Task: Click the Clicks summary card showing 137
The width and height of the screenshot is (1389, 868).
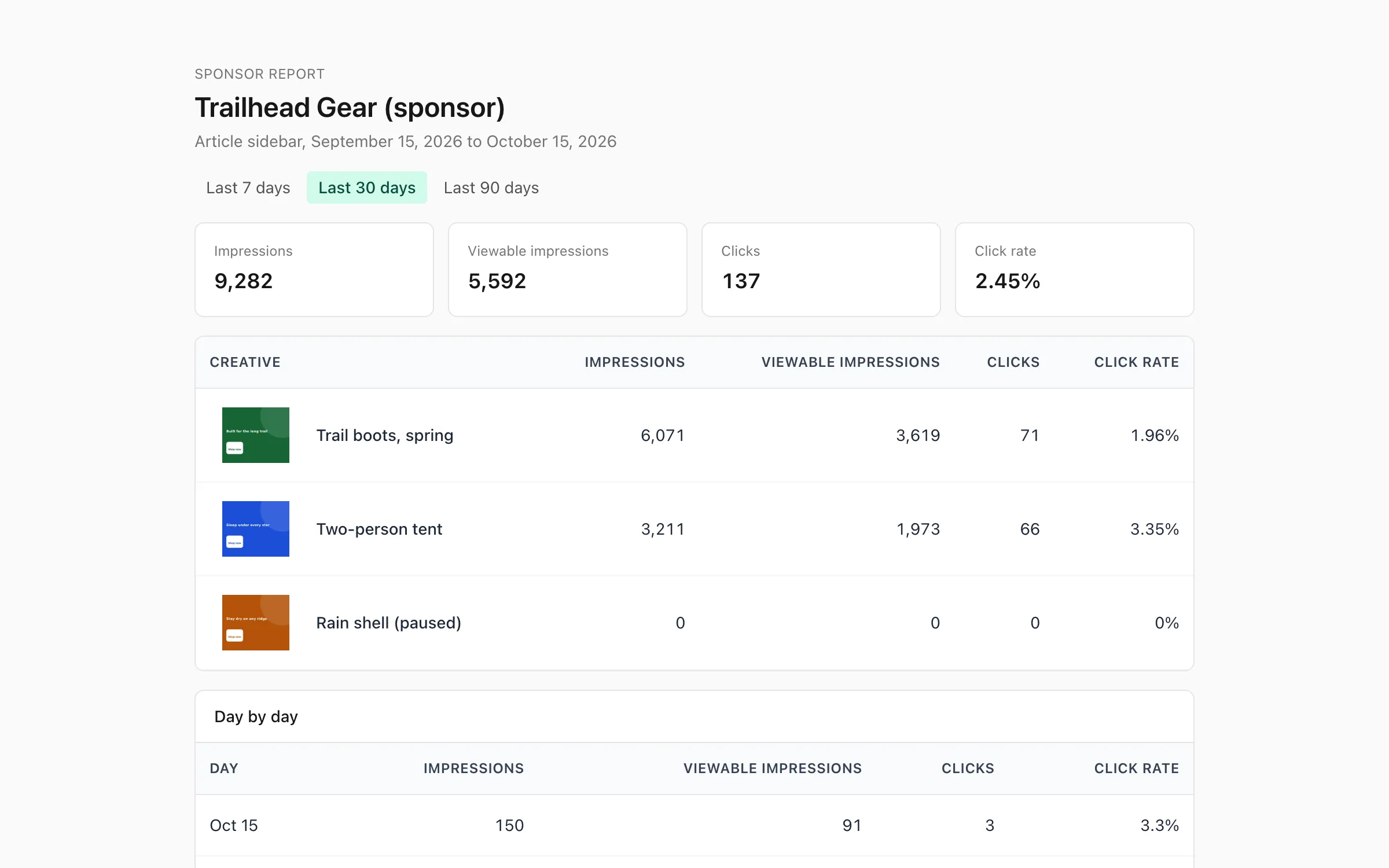Action: [x=821, y=270]
